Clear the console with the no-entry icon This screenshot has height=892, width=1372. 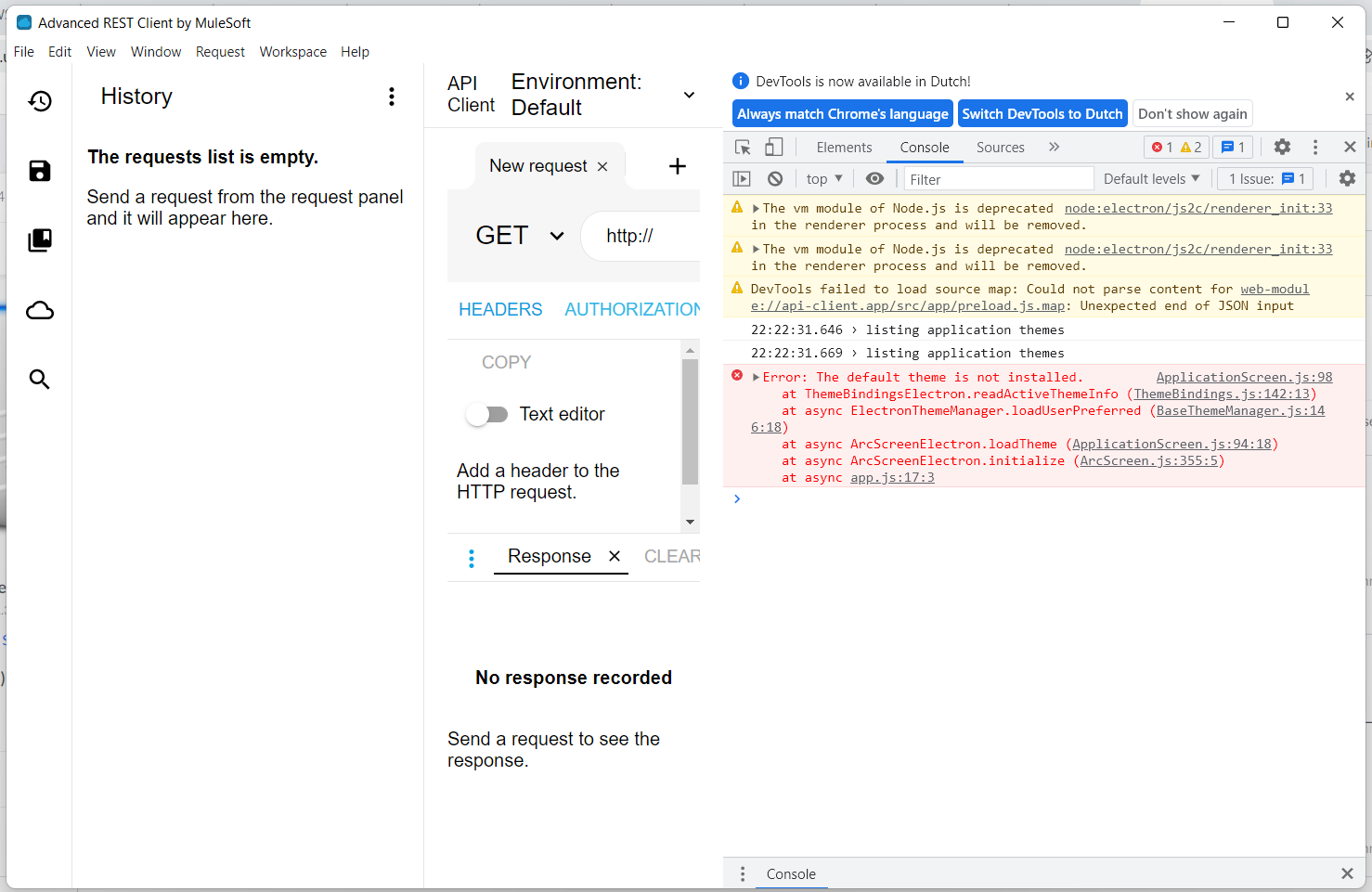point(775,178)
